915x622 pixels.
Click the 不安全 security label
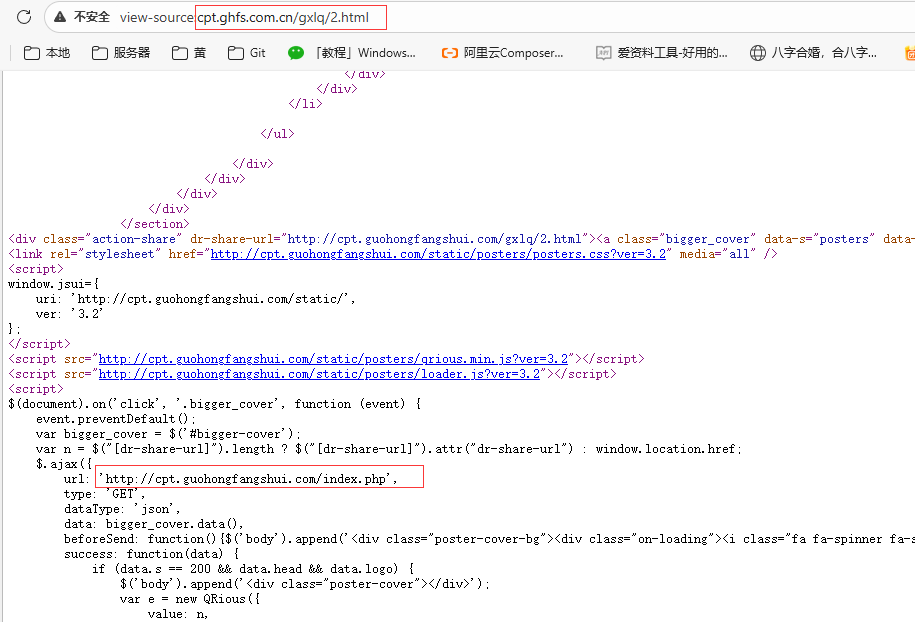click(x=92, y=17)
